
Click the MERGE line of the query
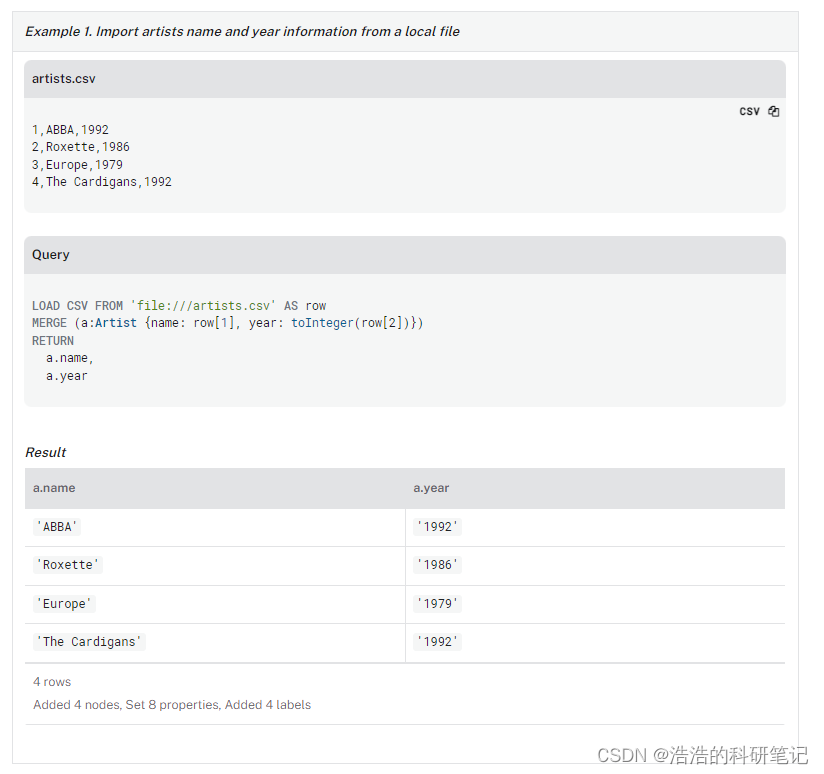click(x=228, y=323)
